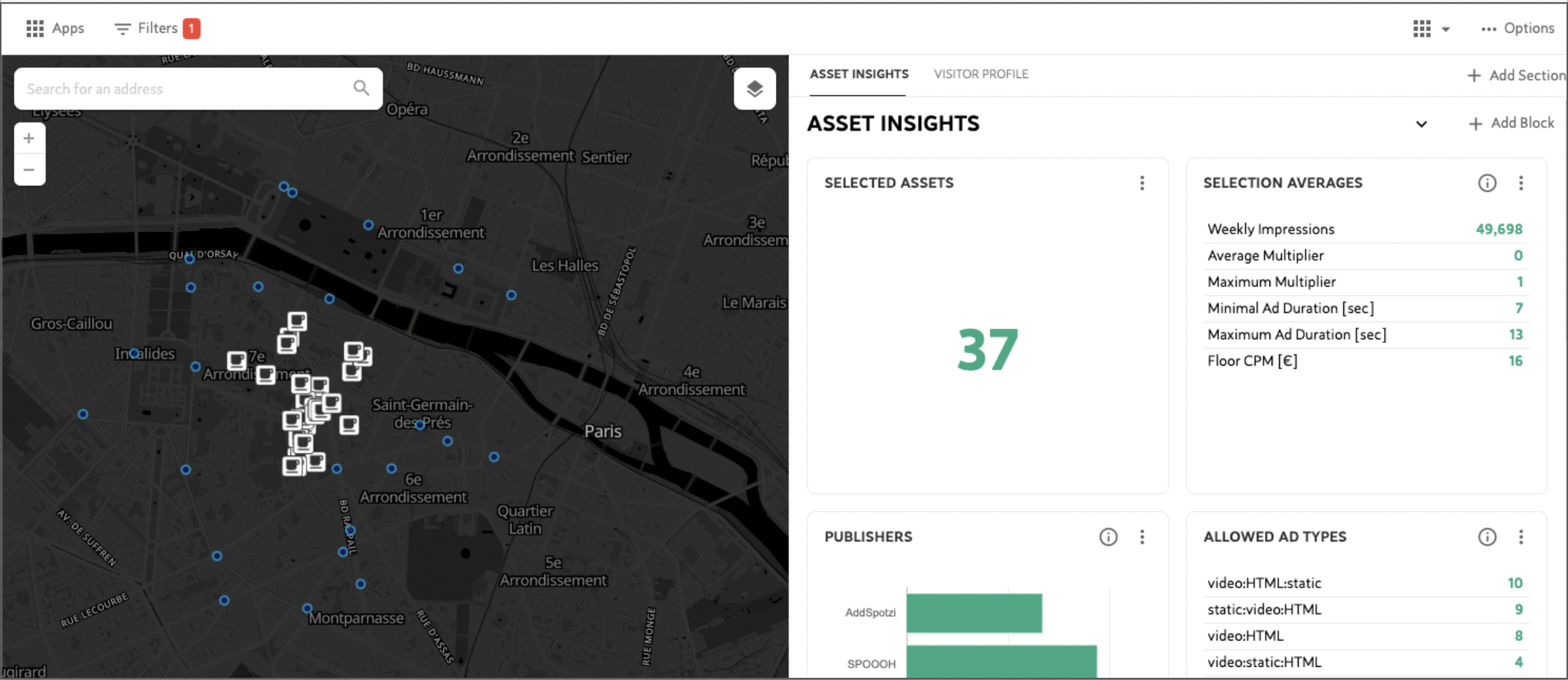Click Maximum Ad Duration row
The height and width of the screenshot is (680, 1568).
point(1365,334)
